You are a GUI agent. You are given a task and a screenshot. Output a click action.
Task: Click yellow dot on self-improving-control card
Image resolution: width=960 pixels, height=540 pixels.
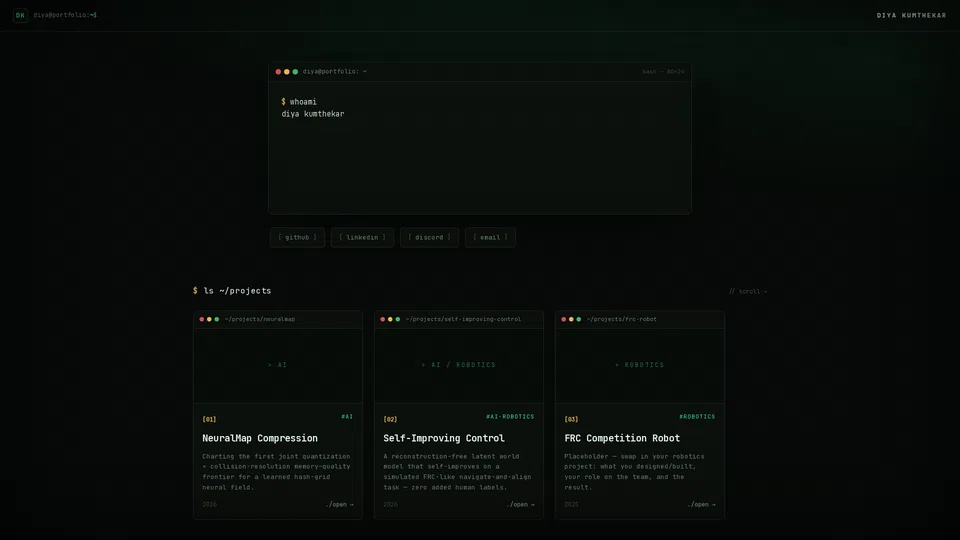click(x=390, y=319)
